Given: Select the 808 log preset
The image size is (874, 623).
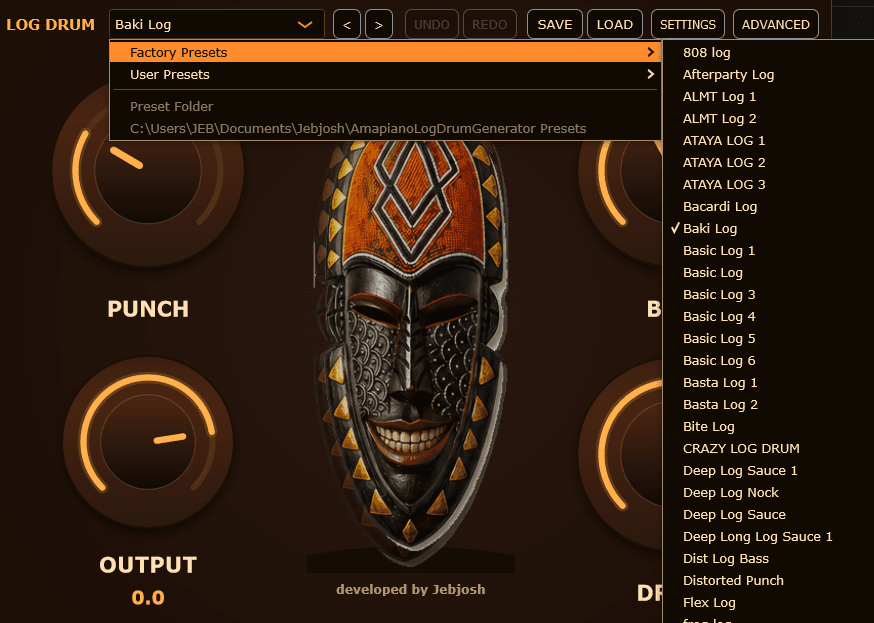Looking at the screenshot, I should 769,52.
